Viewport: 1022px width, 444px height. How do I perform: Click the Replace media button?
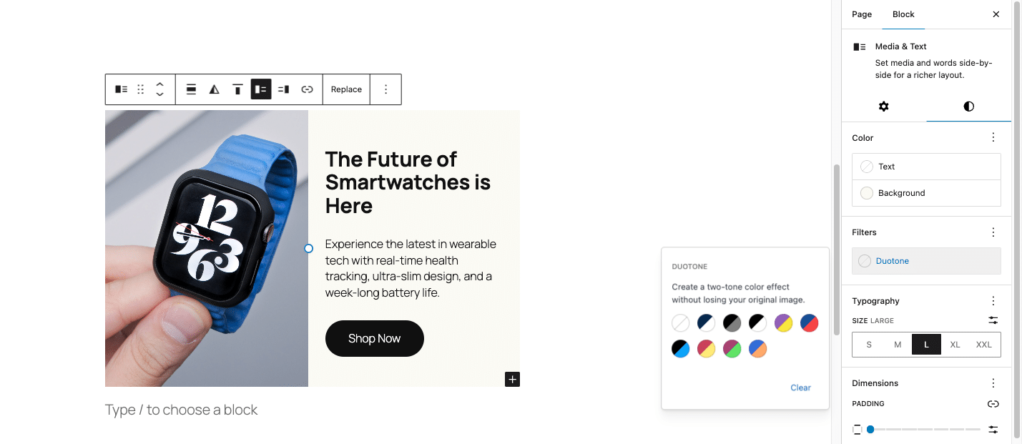tap(346, 89)
